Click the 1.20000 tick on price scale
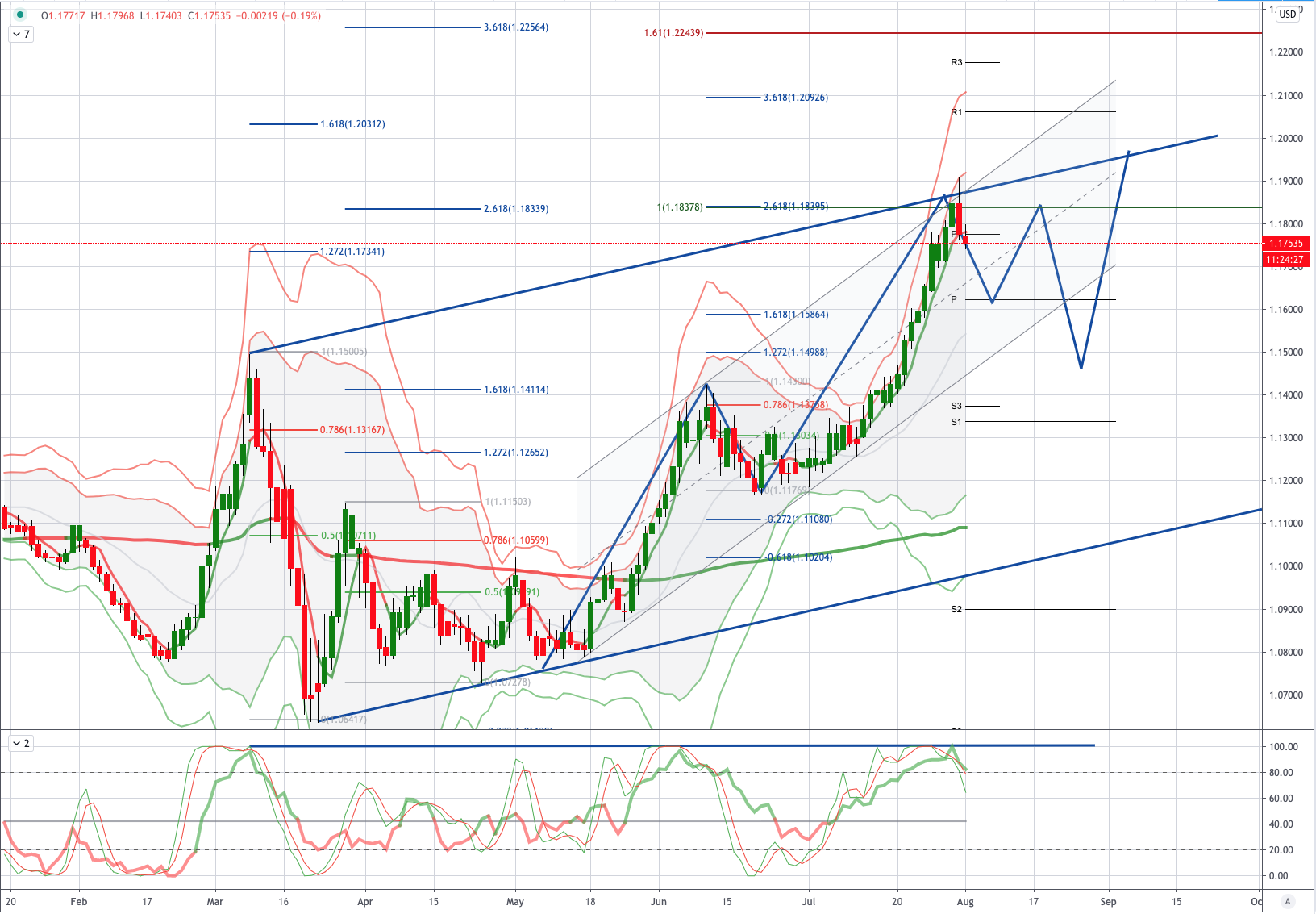Viewport: 1316px width, 914px height. coord(1286,139)
